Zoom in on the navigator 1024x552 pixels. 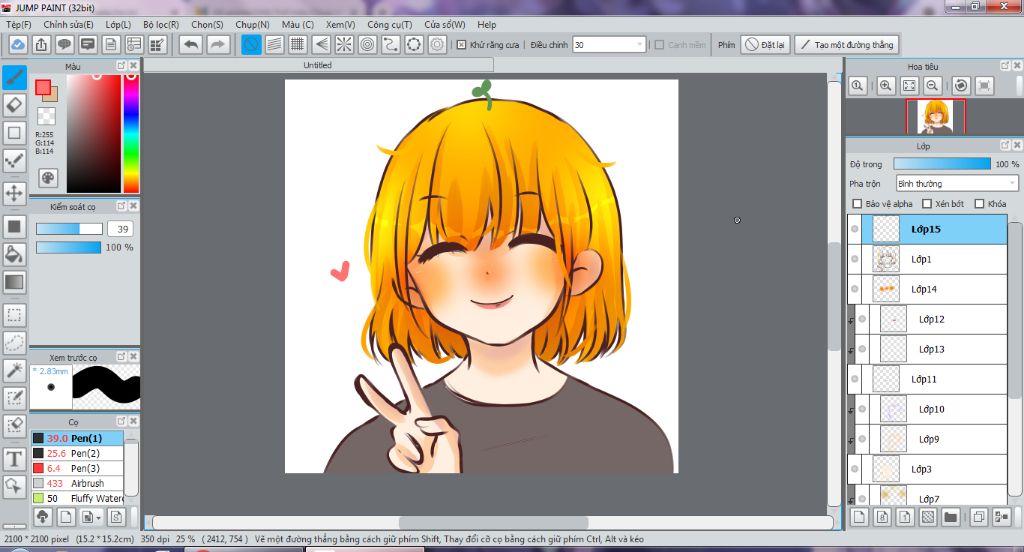886,86
